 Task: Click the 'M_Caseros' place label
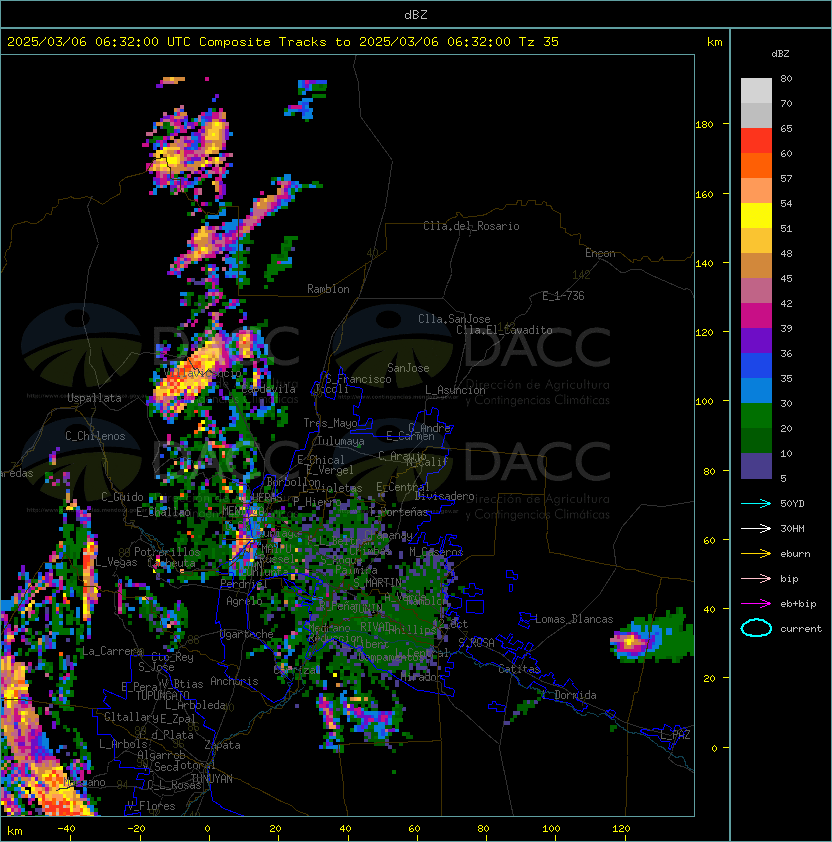436,551
